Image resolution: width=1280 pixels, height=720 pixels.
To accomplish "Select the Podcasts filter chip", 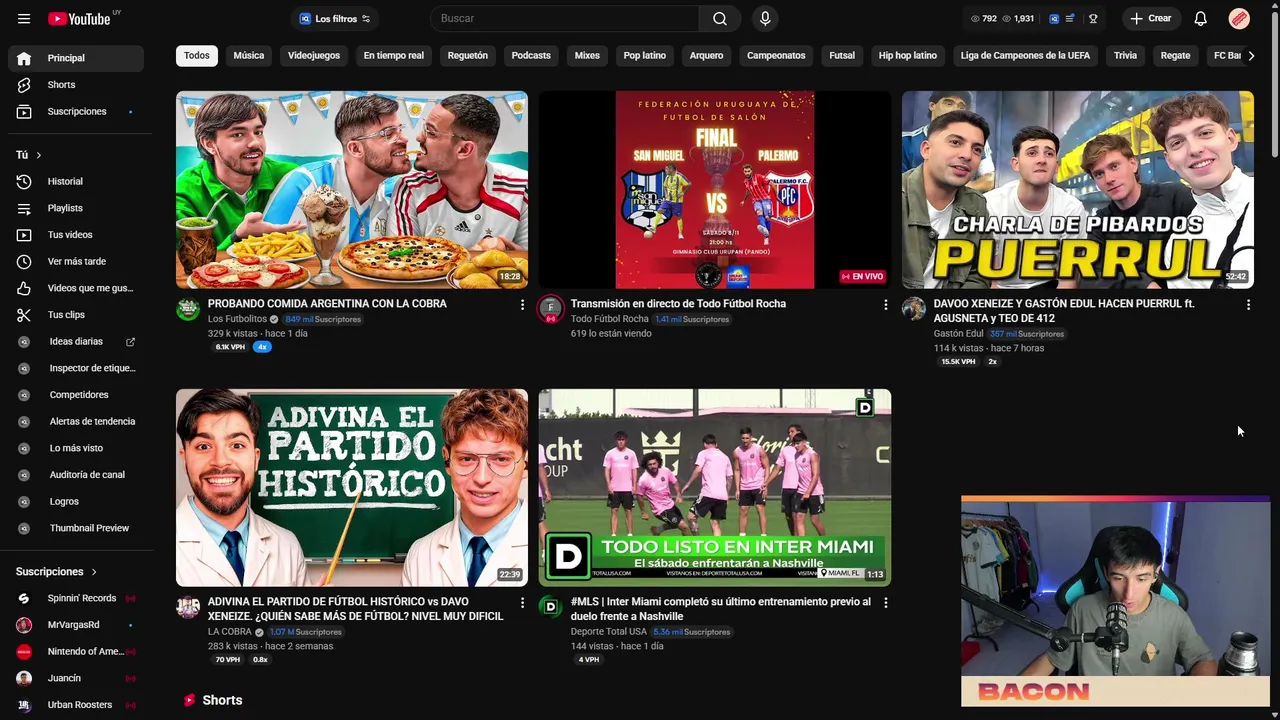I will 531,56.
